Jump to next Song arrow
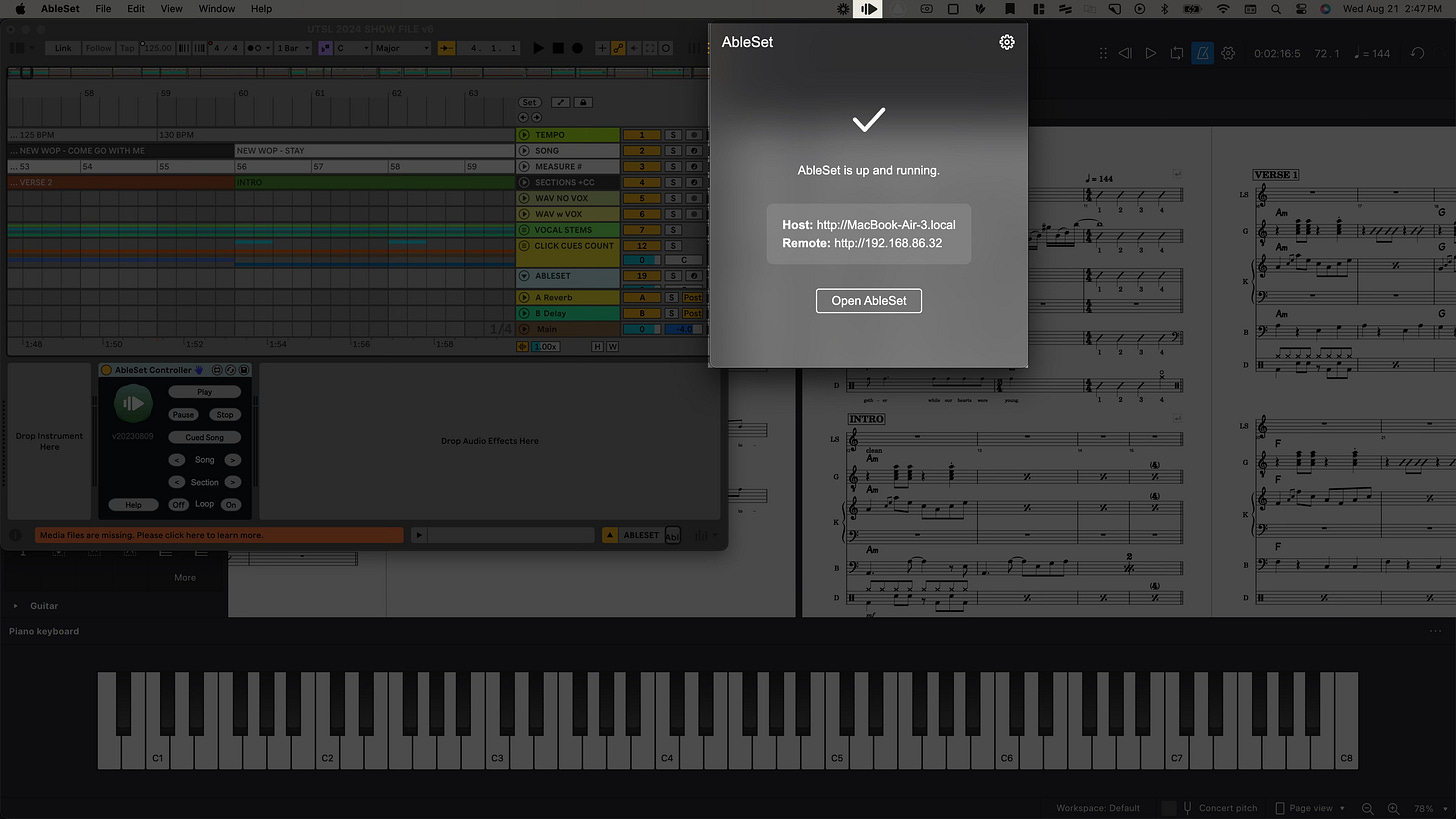Image resolution: width=1456 pixels, height=819 pixels. pyautogui.click(x=232, y=460)
